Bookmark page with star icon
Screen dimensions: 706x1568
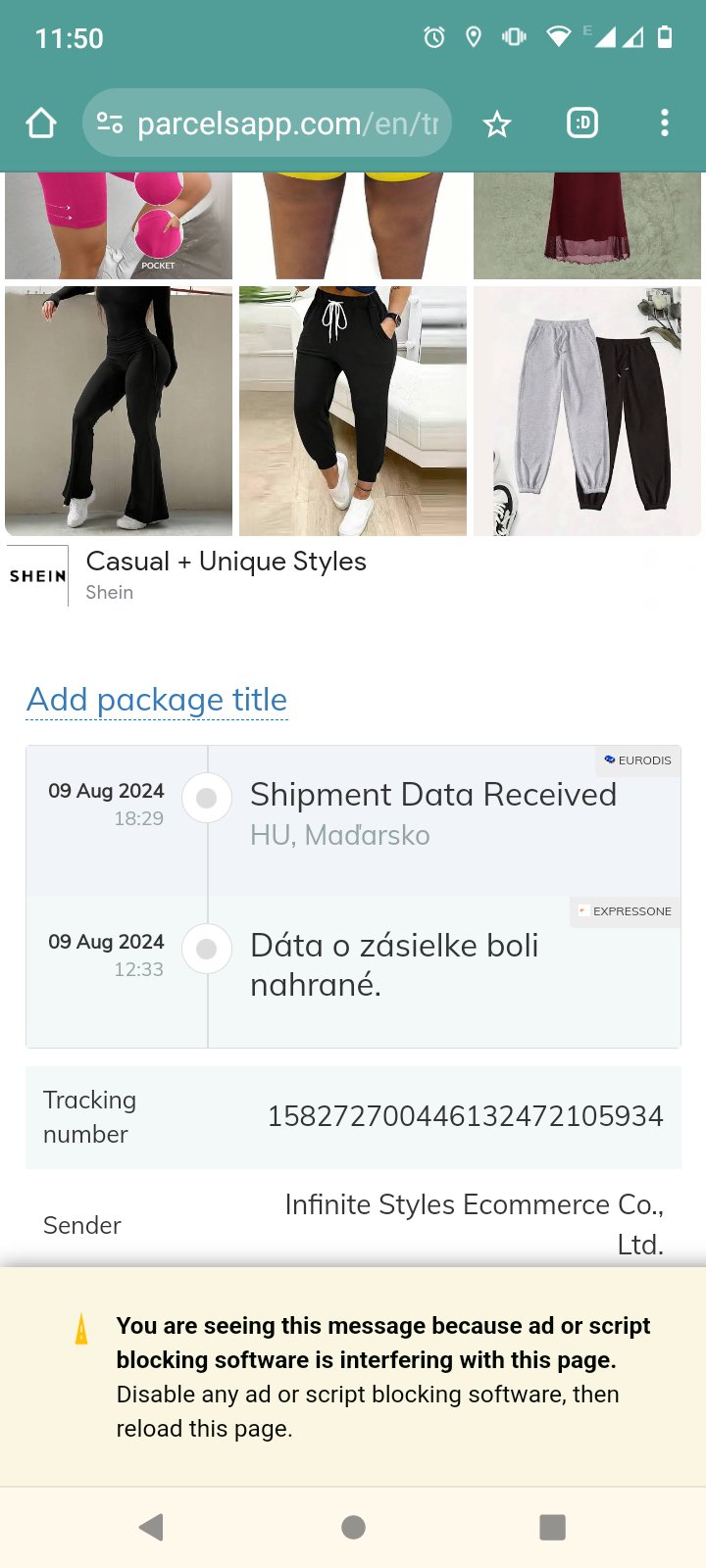[x=497, y=123]
